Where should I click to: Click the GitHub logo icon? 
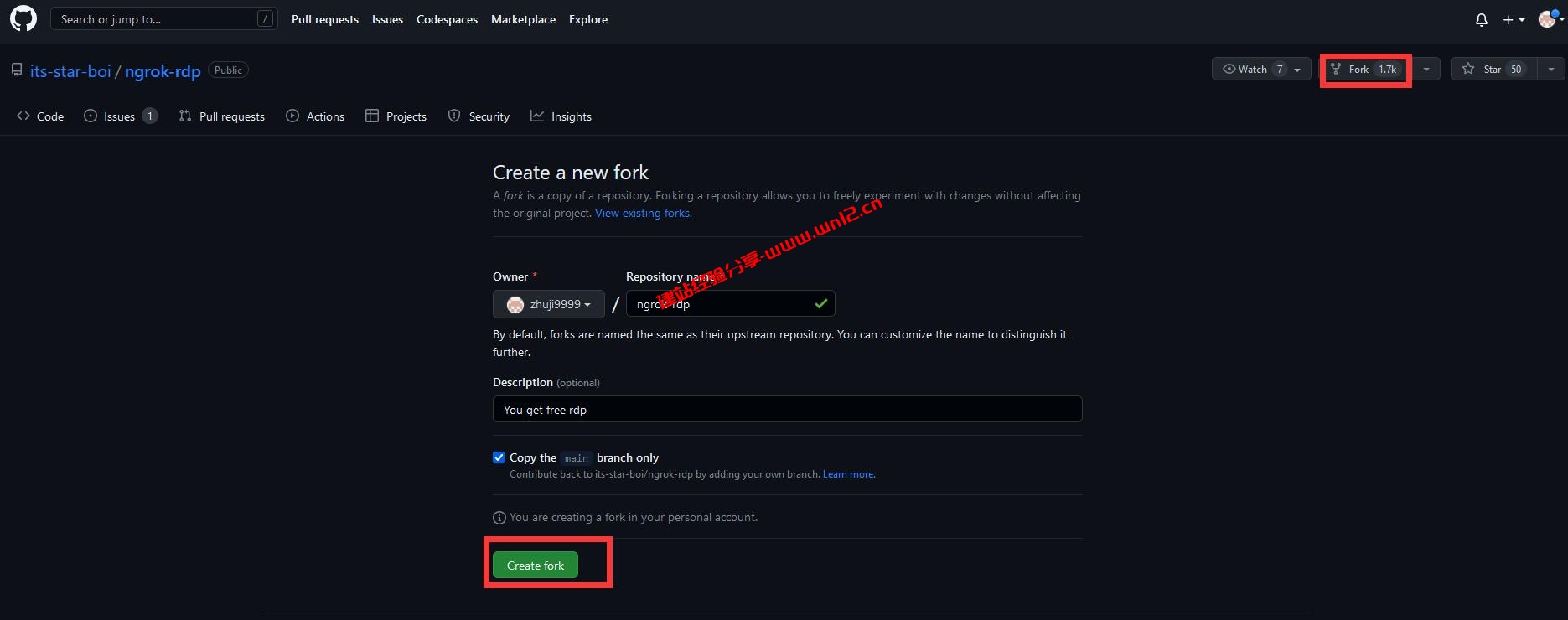coord(23,18)
